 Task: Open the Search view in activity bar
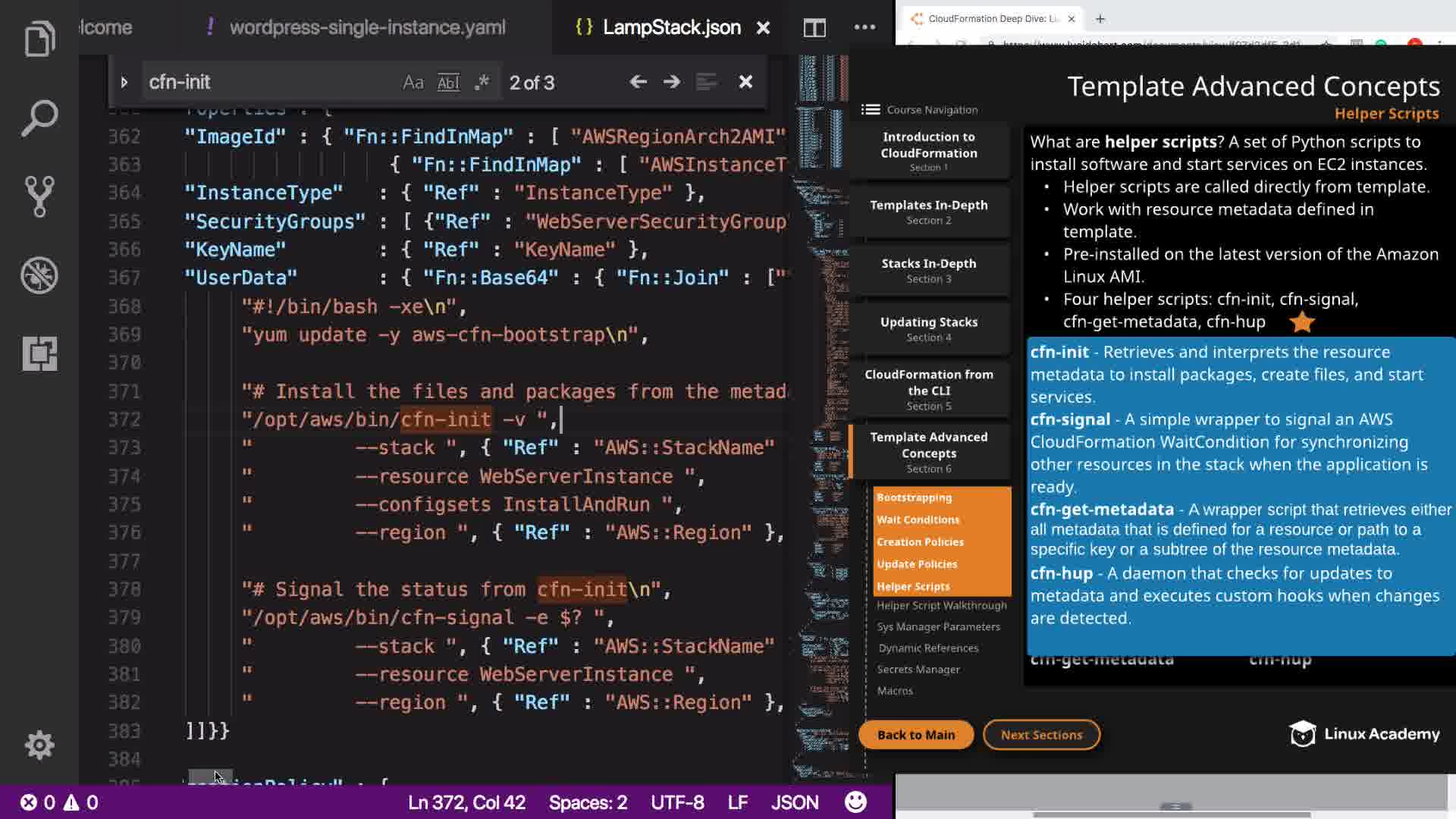point(39,118)
